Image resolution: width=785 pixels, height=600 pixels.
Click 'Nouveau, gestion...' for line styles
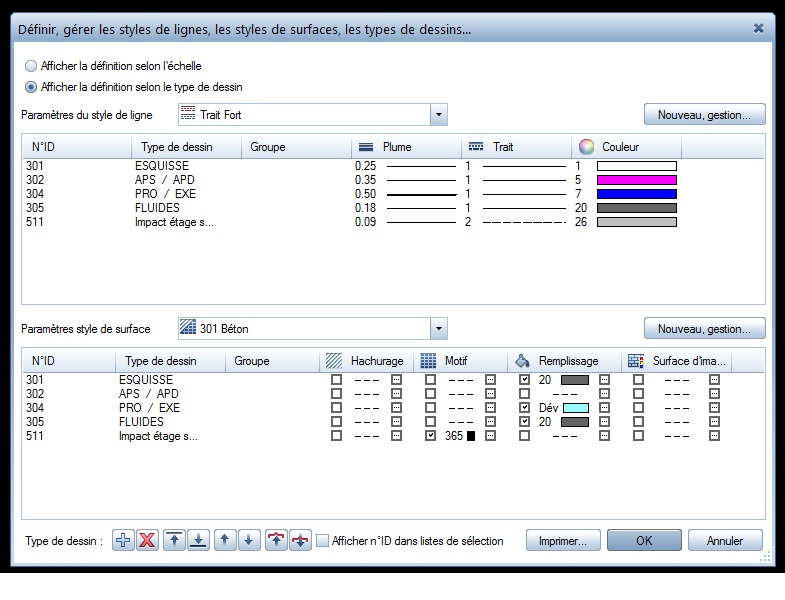704,115
